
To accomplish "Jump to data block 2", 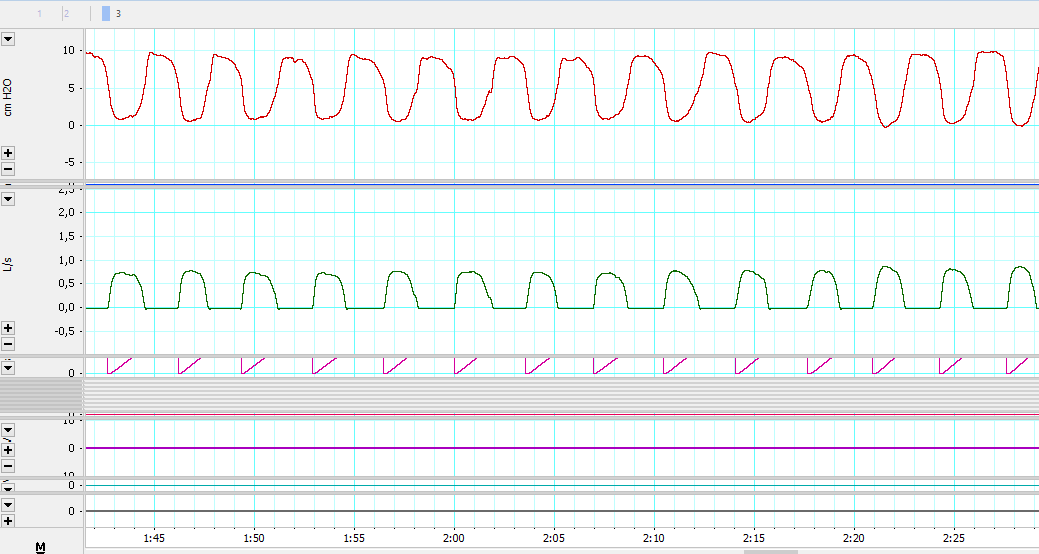I will (66, 14).
